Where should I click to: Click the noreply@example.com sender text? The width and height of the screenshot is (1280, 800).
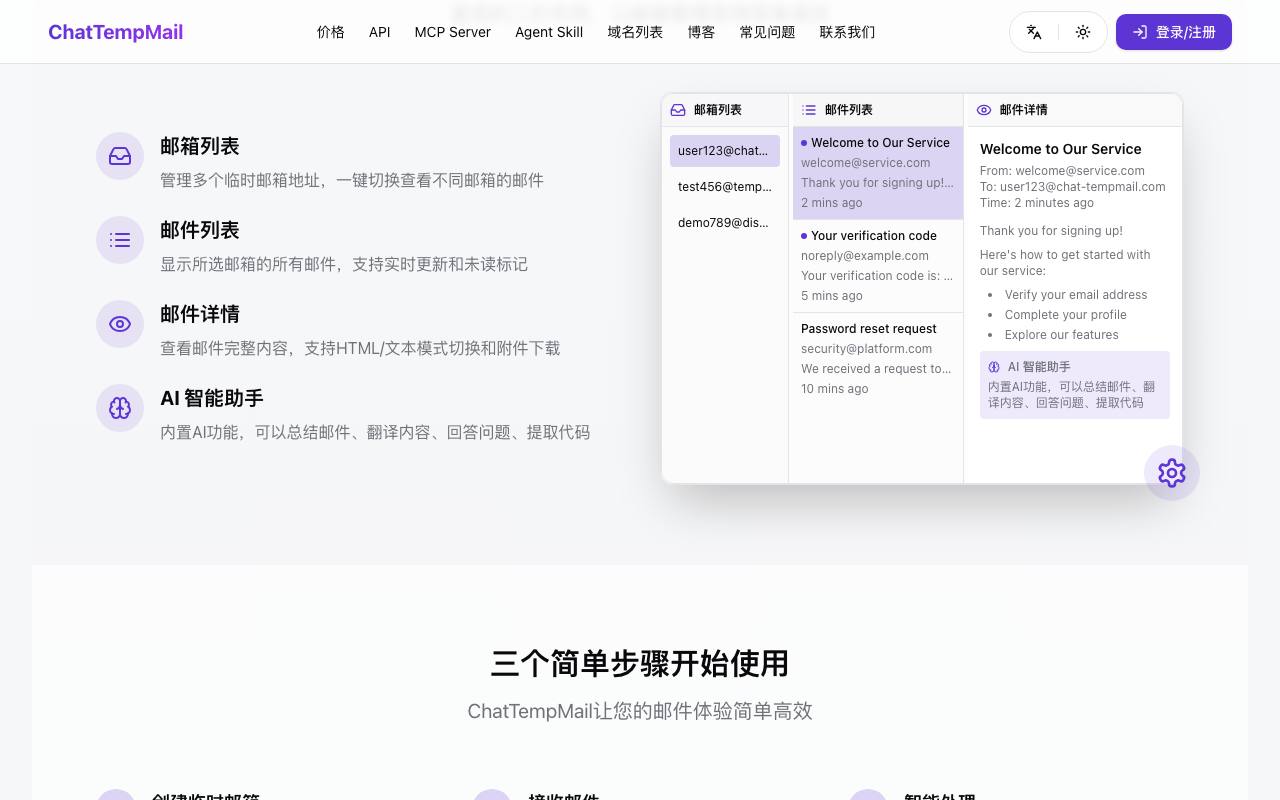pos(865,256)
